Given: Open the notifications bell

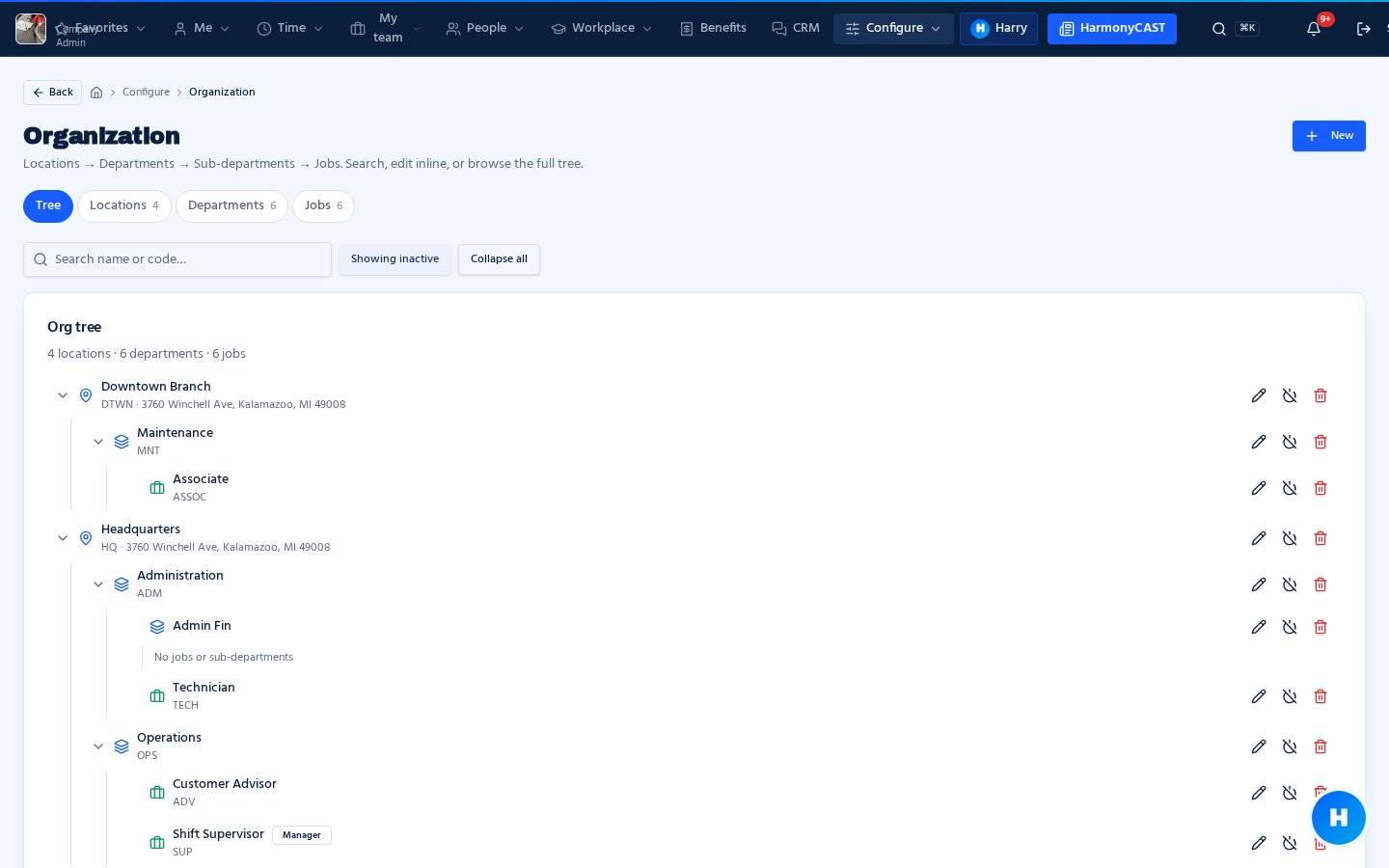Looking at the screenshot, I should pyautogui.click(x=1314, y=29).
